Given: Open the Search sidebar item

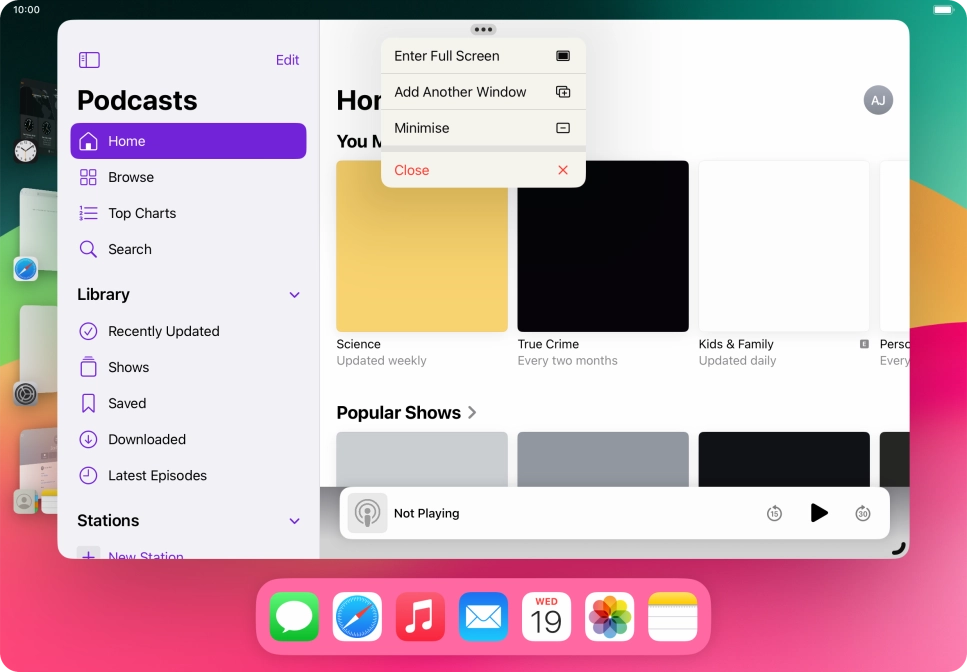Looking at the screenshot, I should coord(130,249).
